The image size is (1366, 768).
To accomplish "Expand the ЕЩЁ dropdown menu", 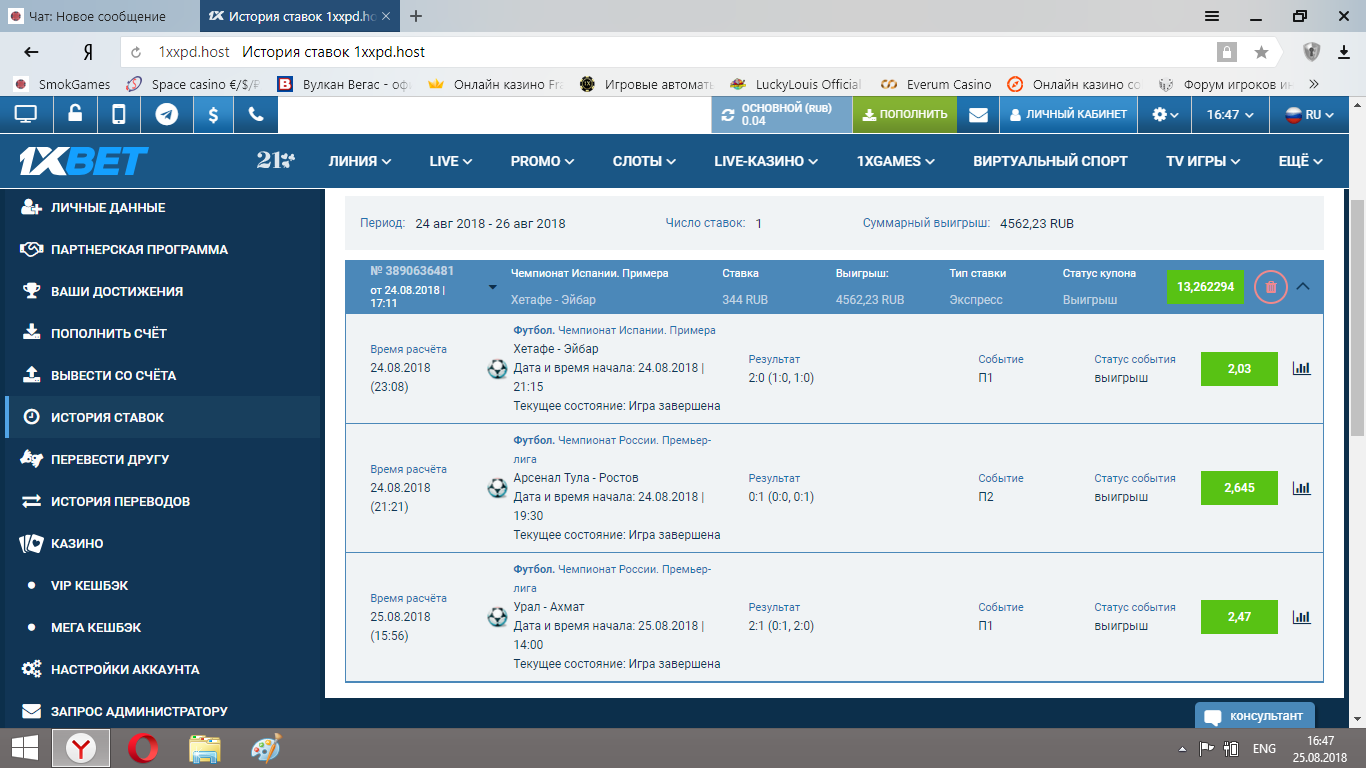I will pos(1301,161).
